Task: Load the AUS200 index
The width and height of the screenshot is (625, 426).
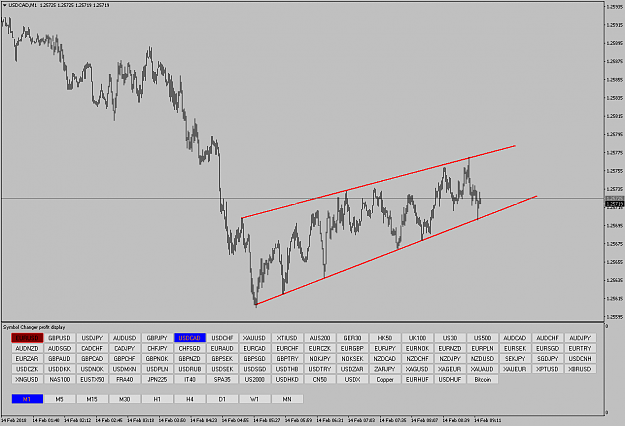Action: click(x=320, y=338)
